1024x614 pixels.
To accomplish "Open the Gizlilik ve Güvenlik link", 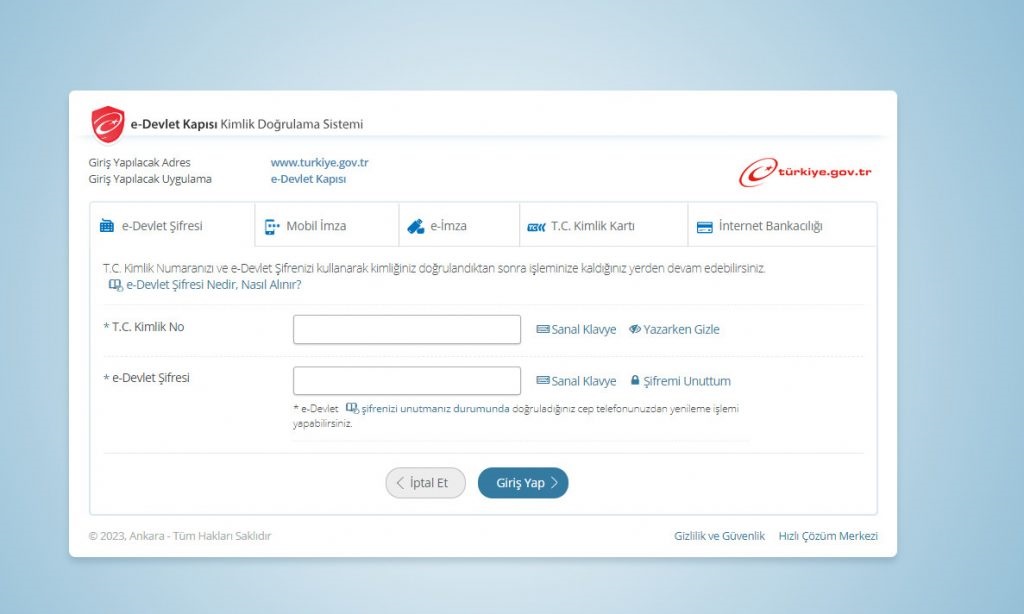I will click(719, 536).
